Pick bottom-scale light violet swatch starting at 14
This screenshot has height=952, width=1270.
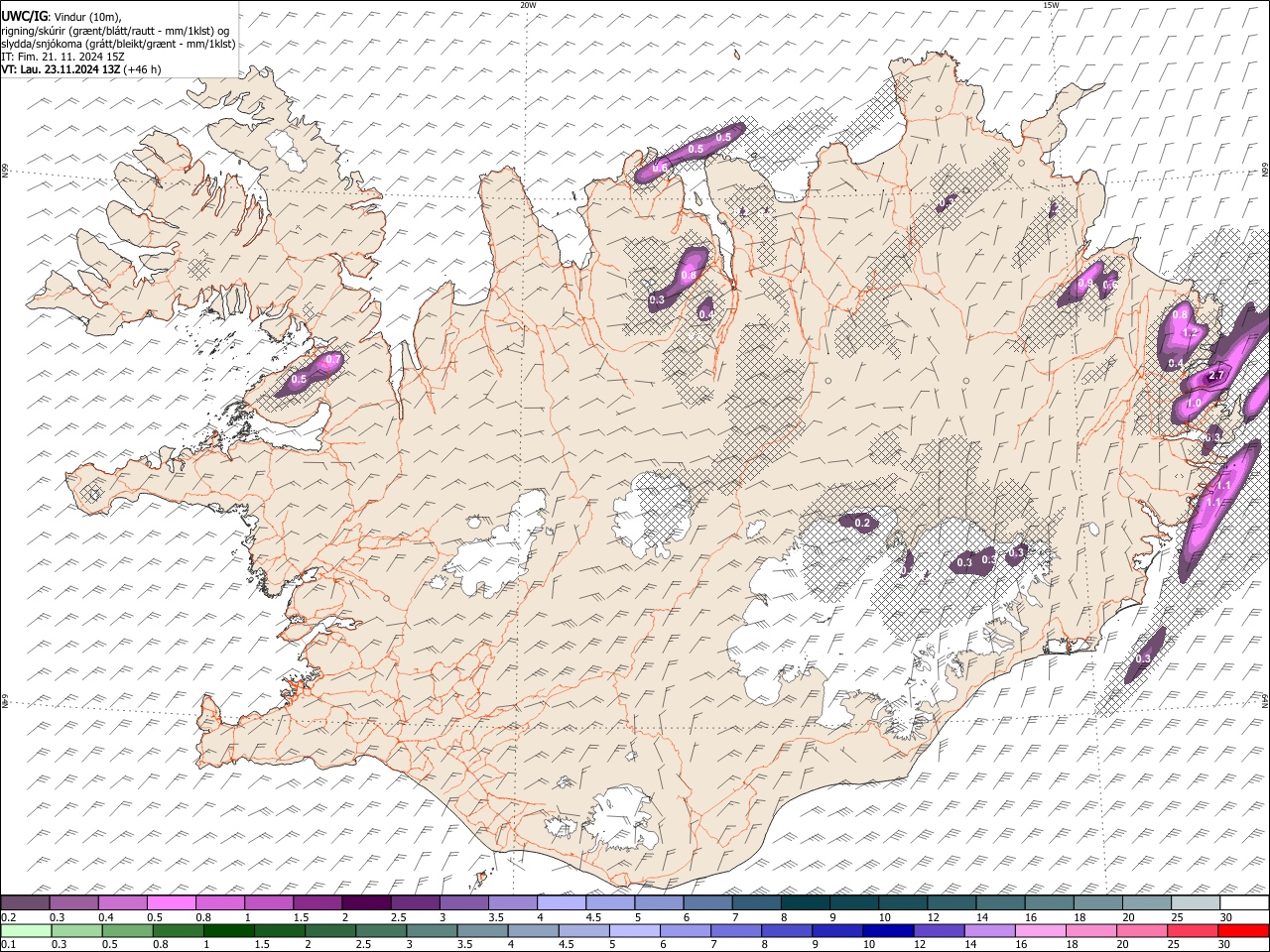(x=989, y=930)
